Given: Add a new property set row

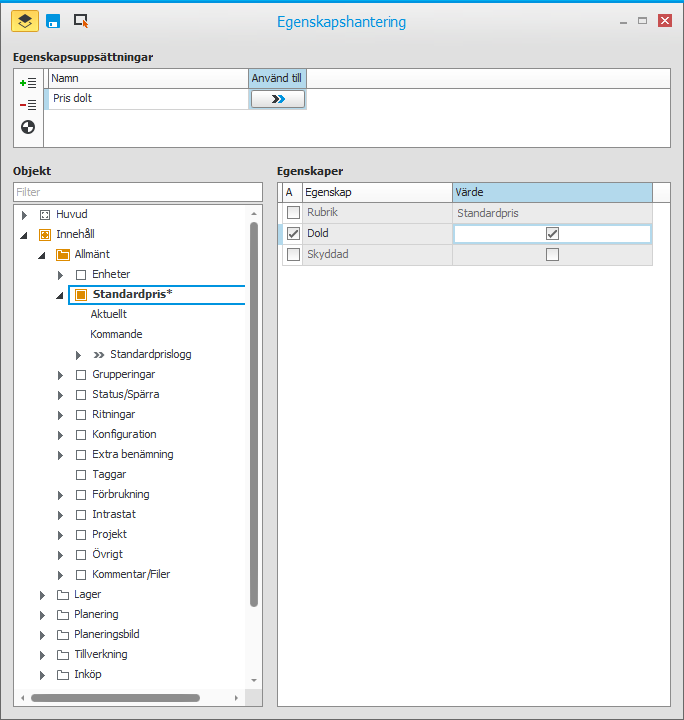Looking at the screenshot, I should pos(28,83).
